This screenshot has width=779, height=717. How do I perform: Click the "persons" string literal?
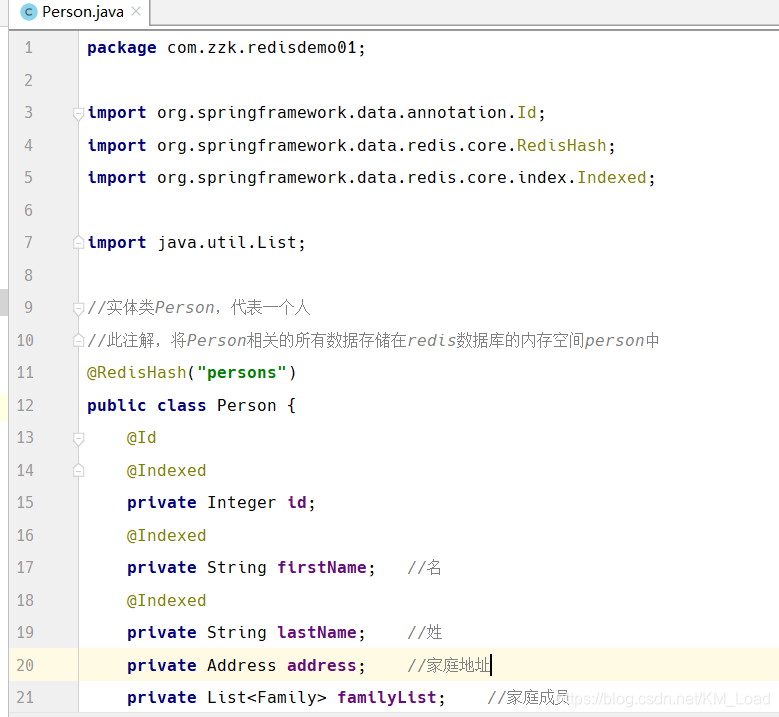point(241,373)
